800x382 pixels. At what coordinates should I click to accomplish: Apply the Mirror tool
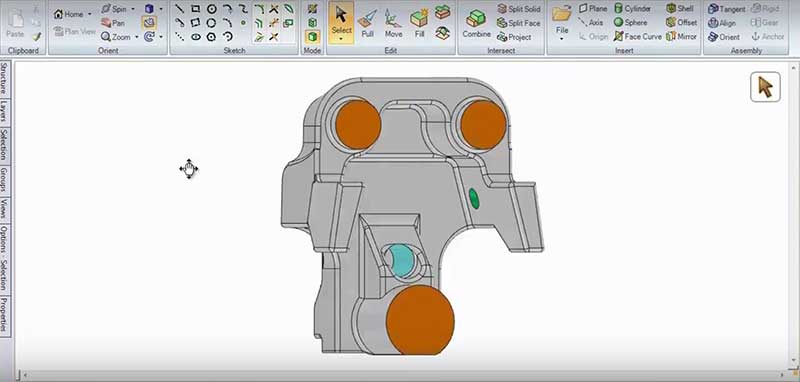[x=682, y=37]
